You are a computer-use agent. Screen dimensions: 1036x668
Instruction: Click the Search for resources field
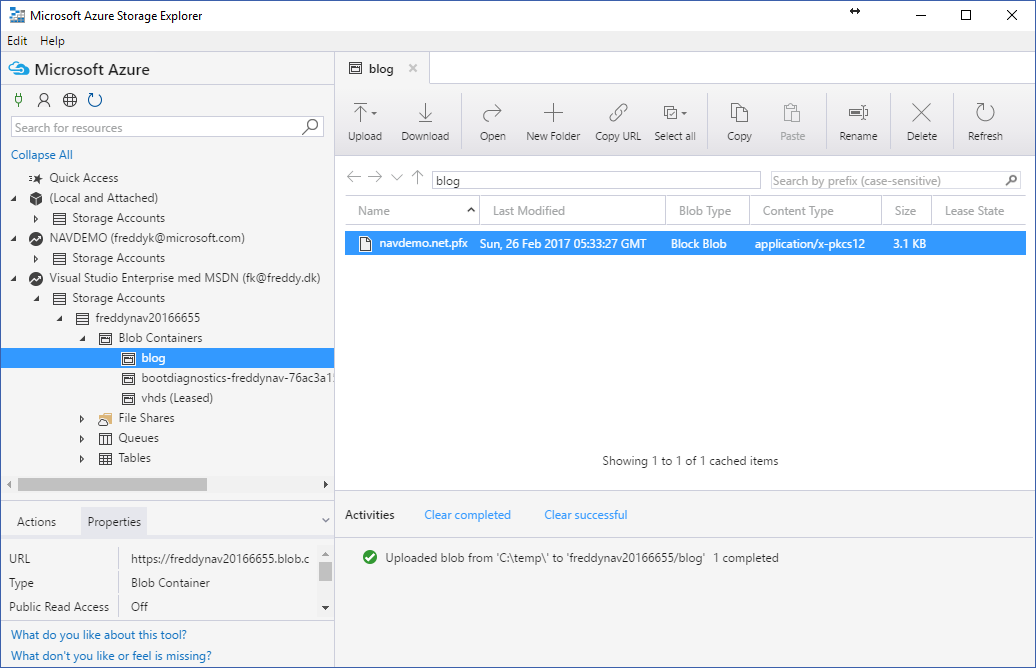pyautogui.click(x=155, y=128)
